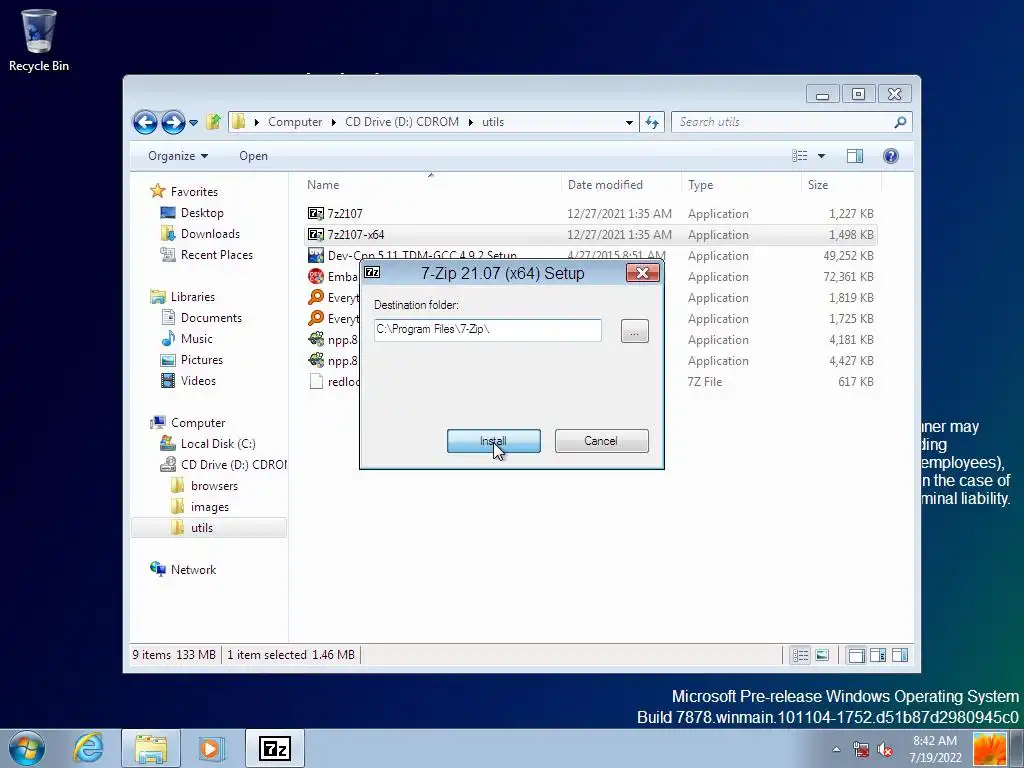
Task: Change the view icon in the toolbar
Action: click(800, 156)
